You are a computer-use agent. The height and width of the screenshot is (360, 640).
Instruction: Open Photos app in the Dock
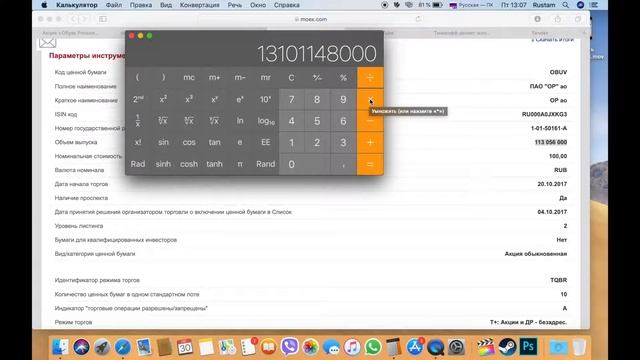310,347
